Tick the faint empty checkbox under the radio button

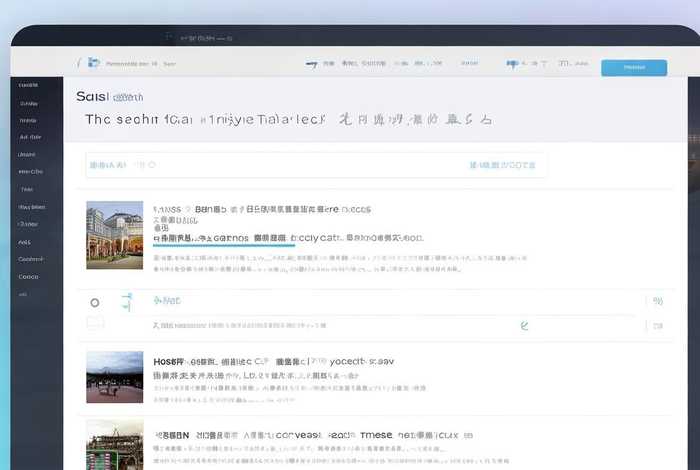click(95, 322)
